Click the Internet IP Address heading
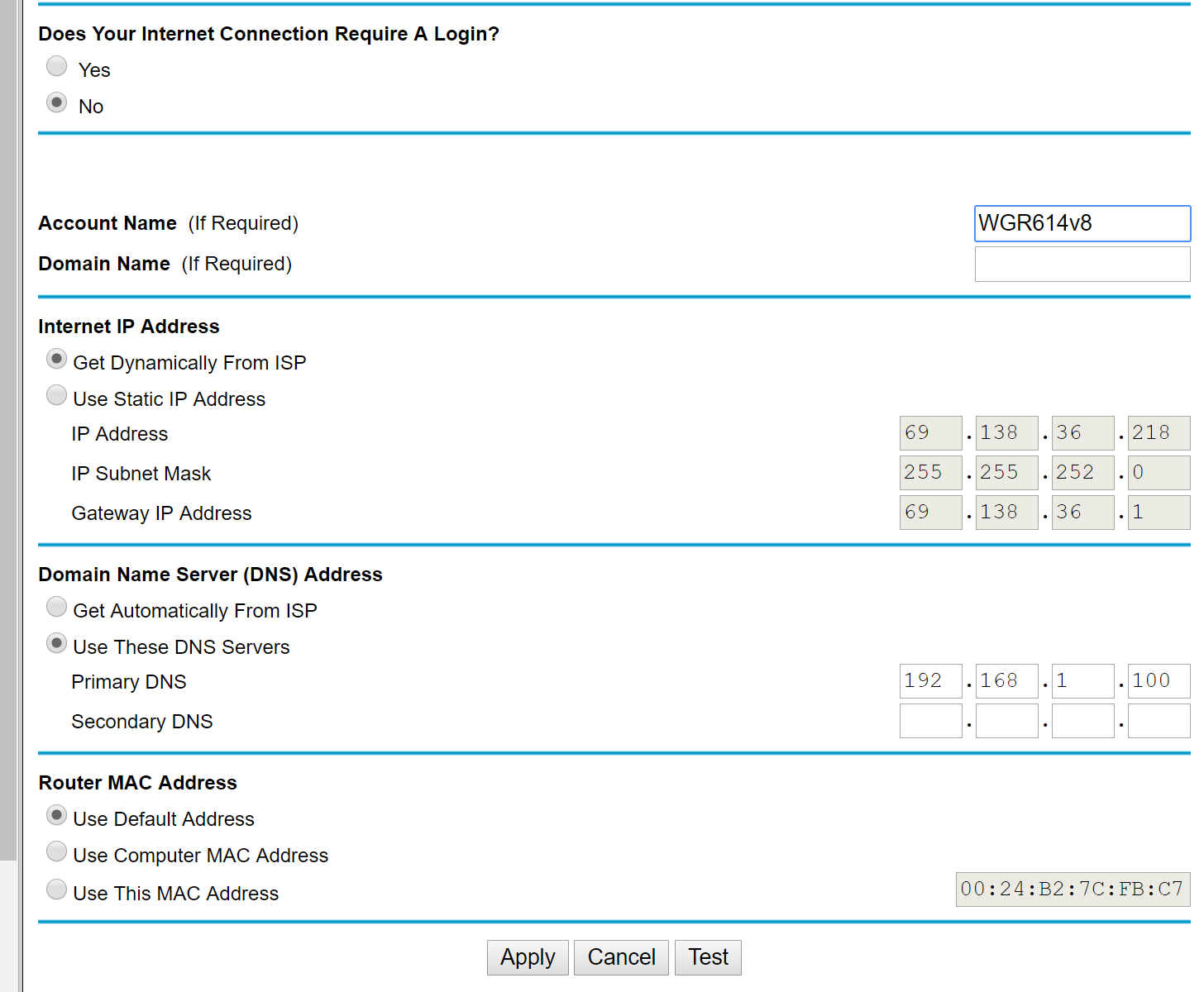 (x=129, y=327)
